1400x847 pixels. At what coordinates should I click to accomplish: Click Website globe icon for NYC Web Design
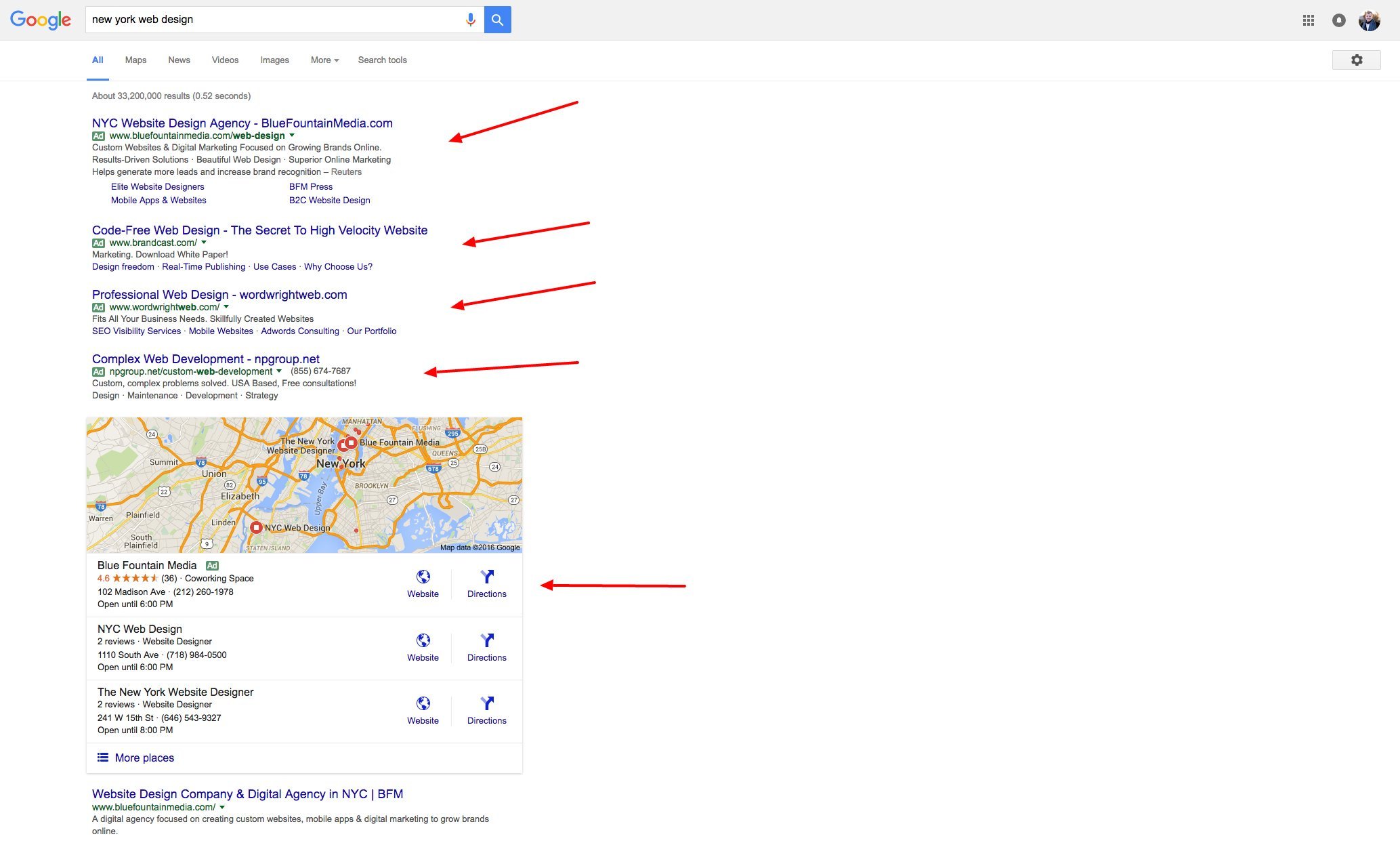coord(423,640)
